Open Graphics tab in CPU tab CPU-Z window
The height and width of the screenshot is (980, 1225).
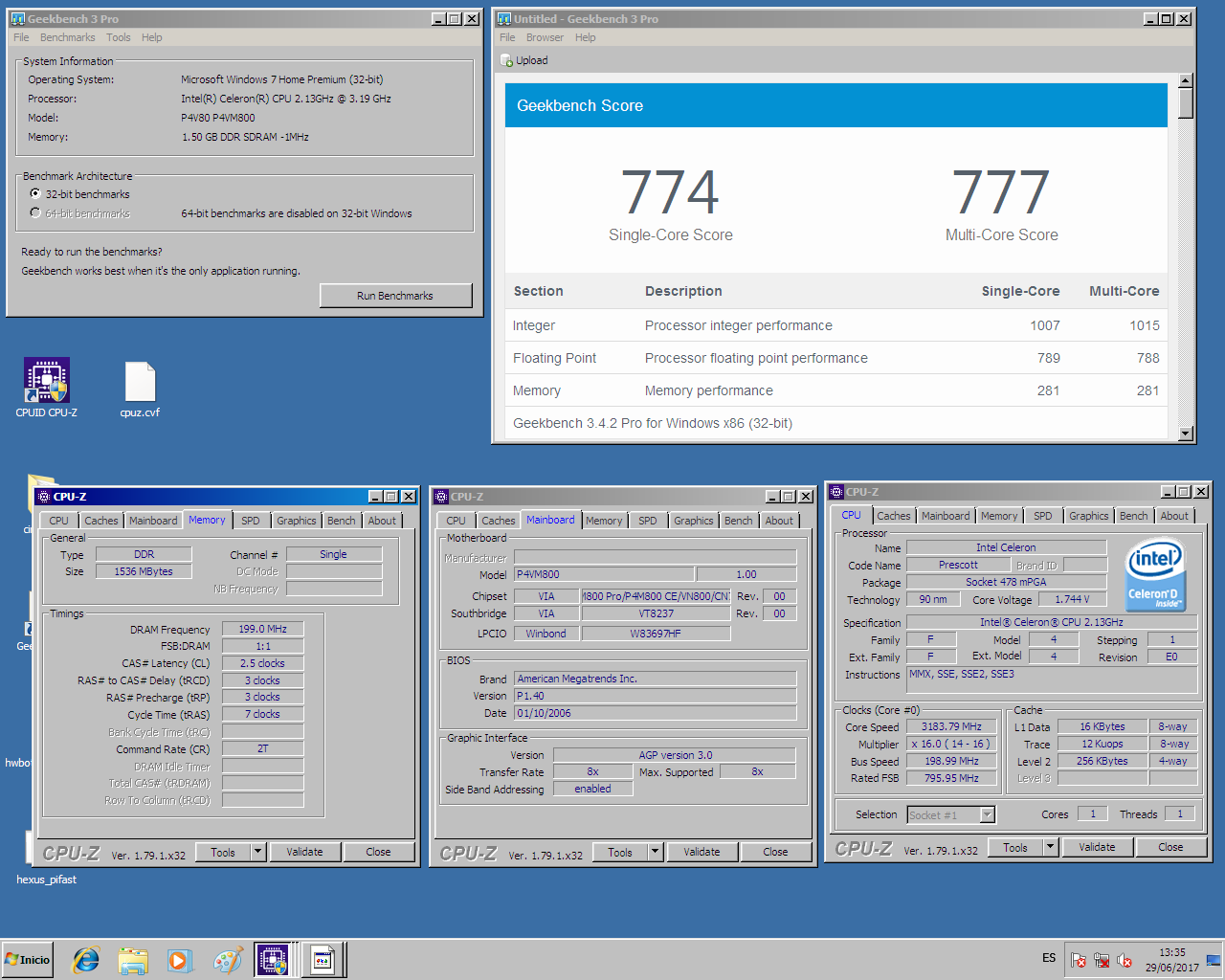1089,516
